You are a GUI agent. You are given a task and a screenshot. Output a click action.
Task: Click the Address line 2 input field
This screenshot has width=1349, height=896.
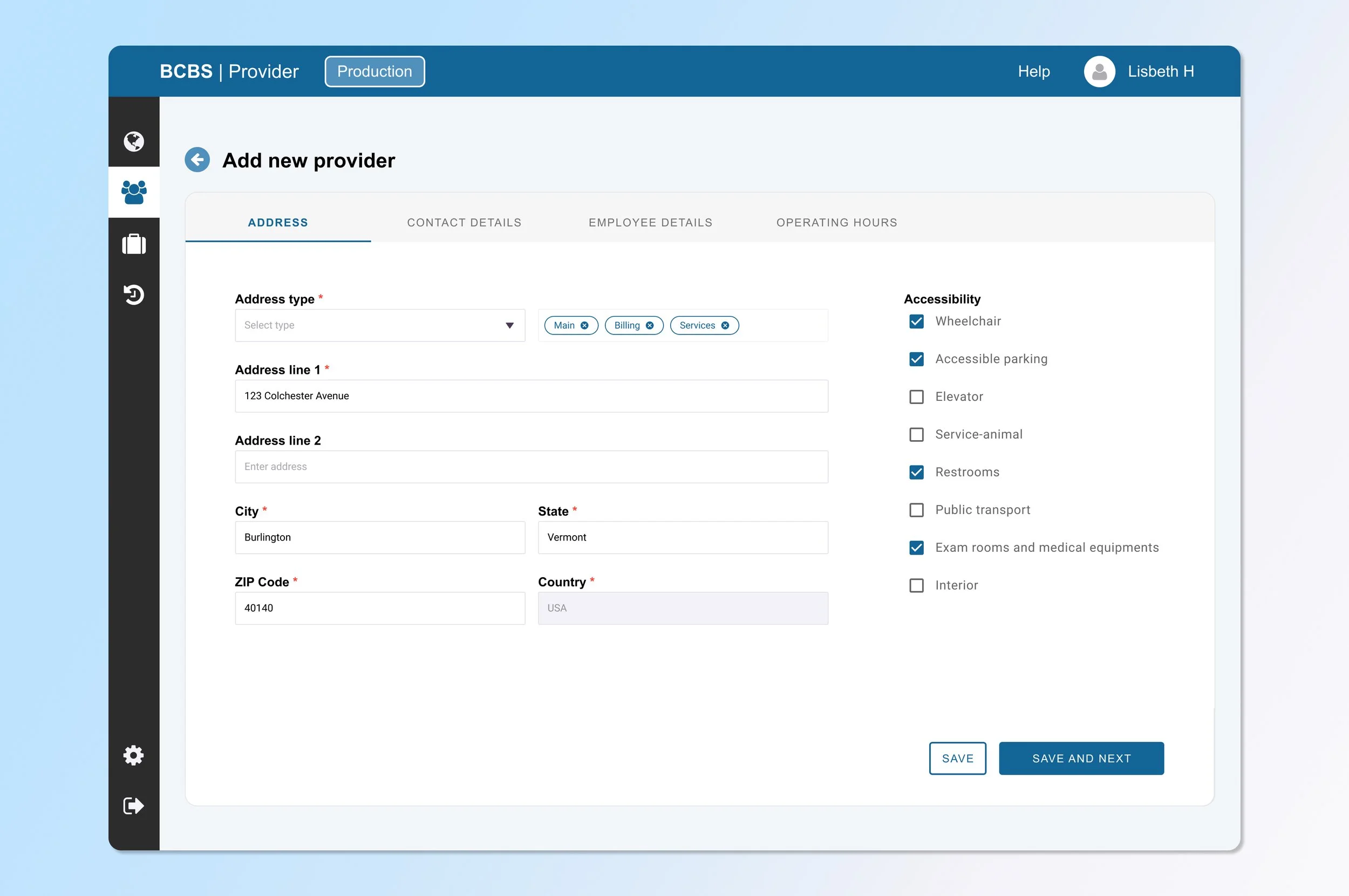tap(531, 466)
